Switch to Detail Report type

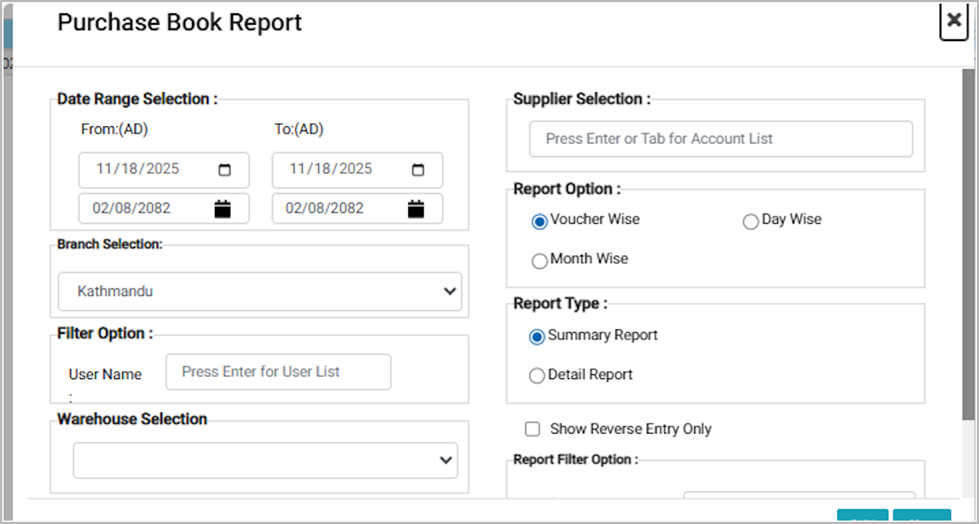[x=537, y=376]
